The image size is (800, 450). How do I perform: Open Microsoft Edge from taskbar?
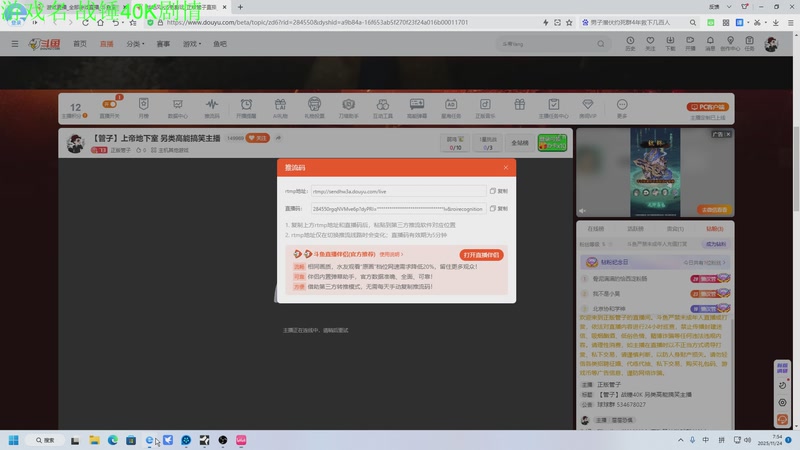click(112, 440)
